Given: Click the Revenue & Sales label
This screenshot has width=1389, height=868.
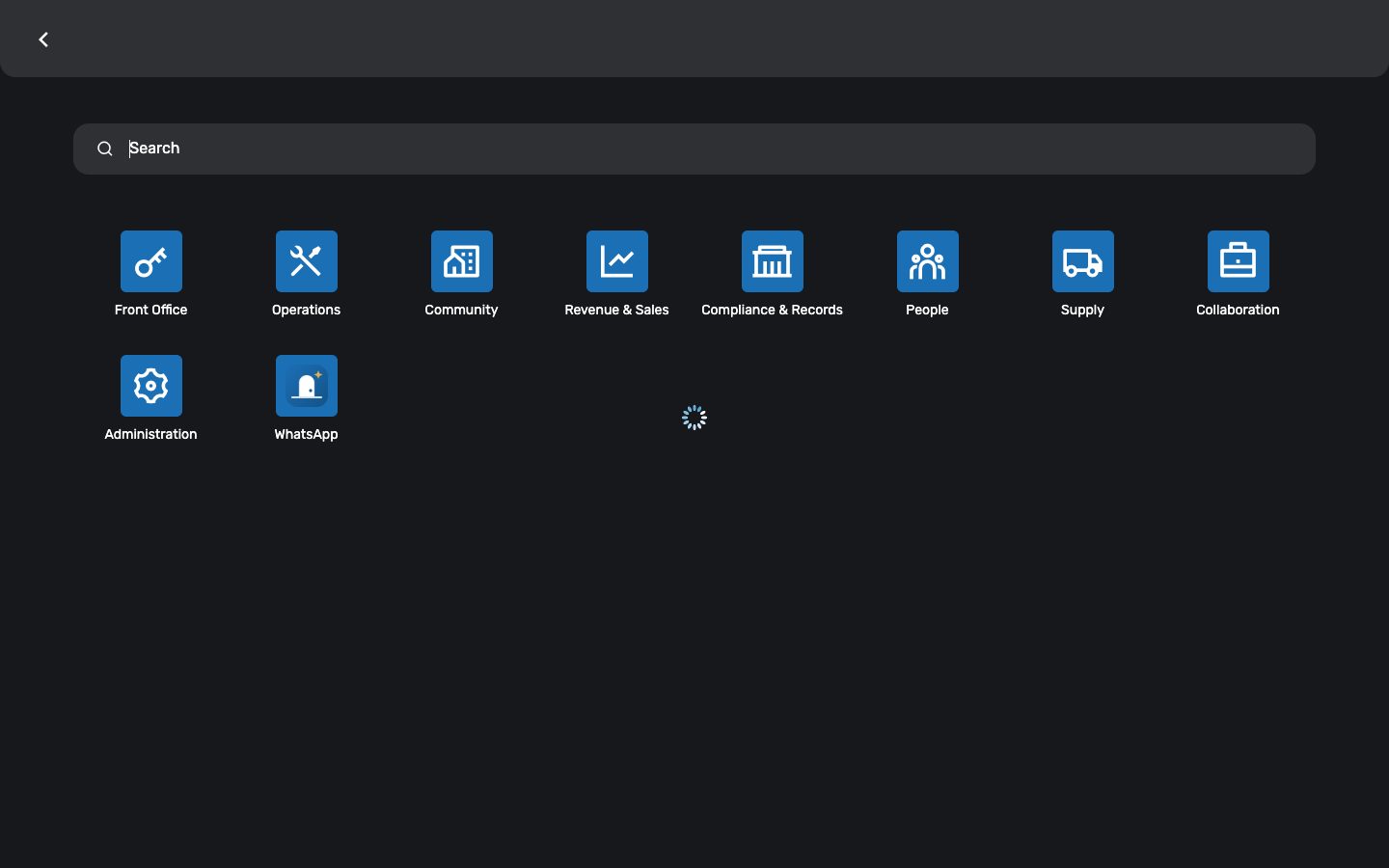Looking at the screenshot, I should pyautogui.click(x=617, y=310).
